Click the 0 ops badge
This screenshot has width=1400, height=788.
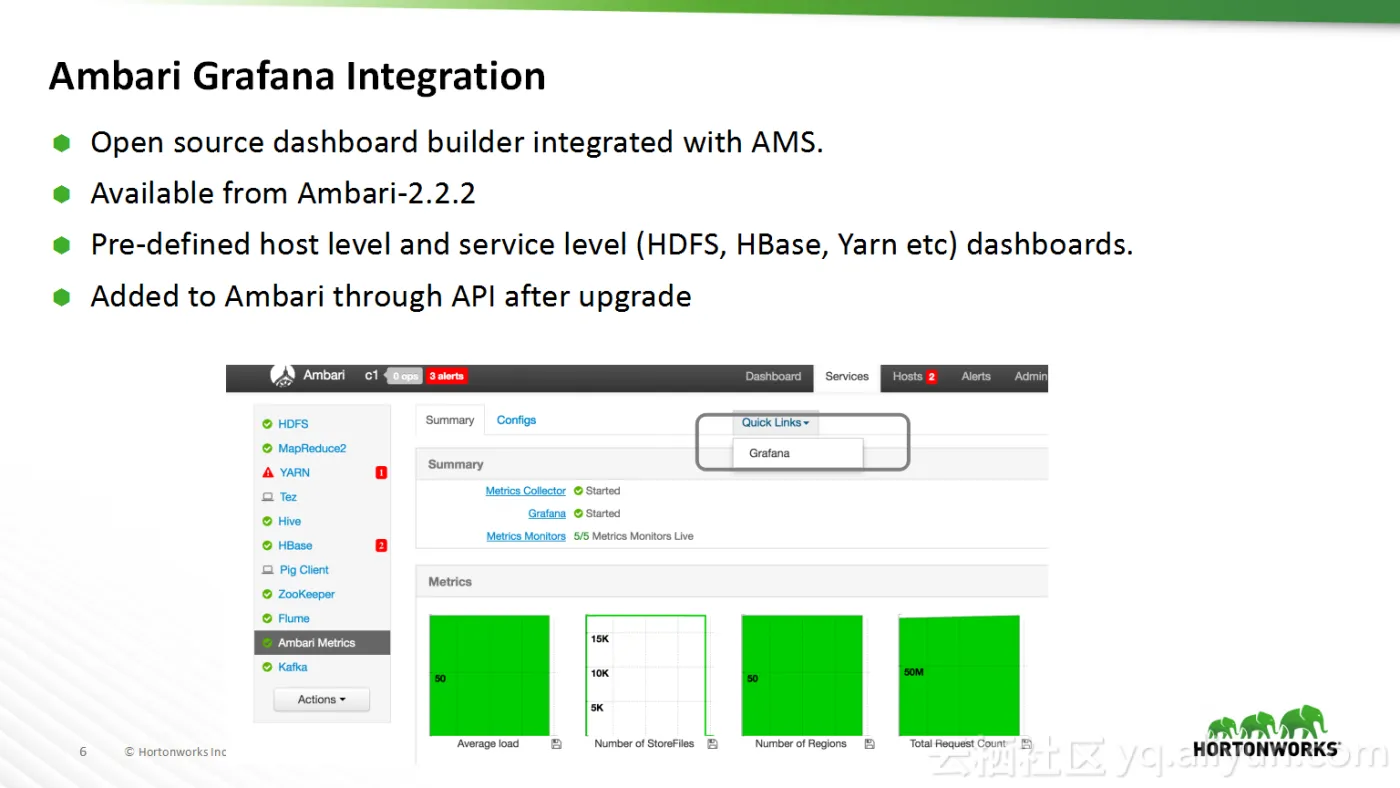tap(405, 377)
